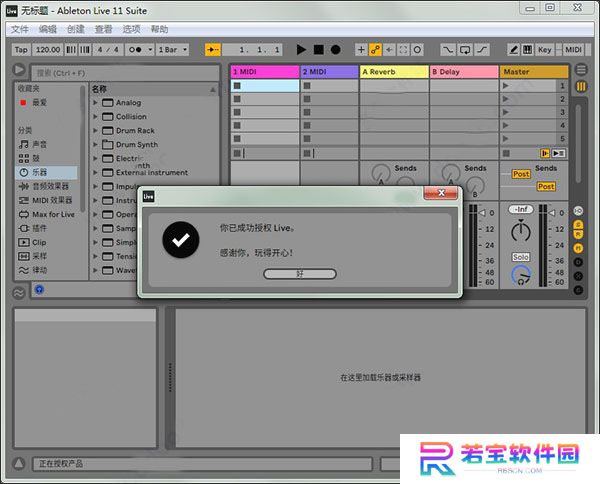Image resolution: width=600 pixels, height=484 pixels.
Task: Open the 查看 menu
Action: (x=103, y=29)
